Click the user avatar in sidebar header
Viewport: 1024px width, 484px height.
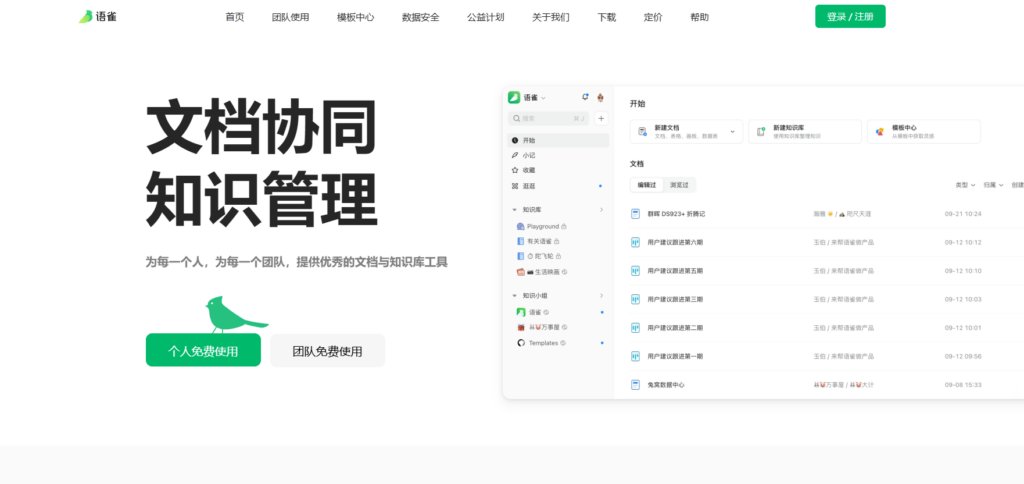pos(600,97)
